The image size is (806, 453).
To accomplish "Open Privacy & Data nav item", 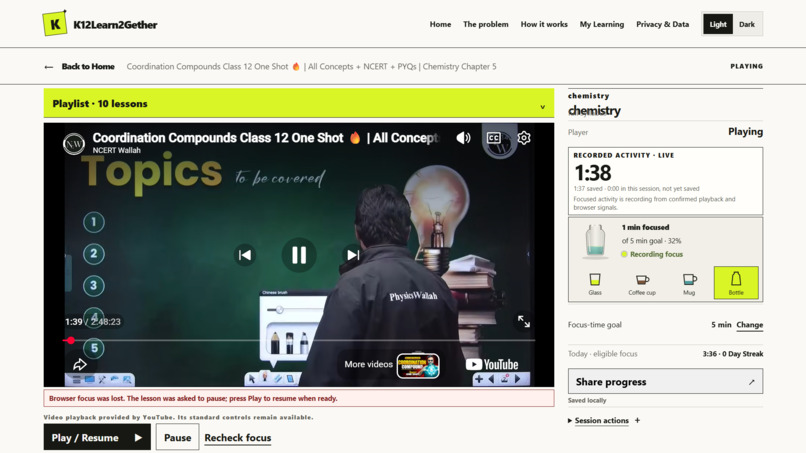I will [x=662, y=24].
